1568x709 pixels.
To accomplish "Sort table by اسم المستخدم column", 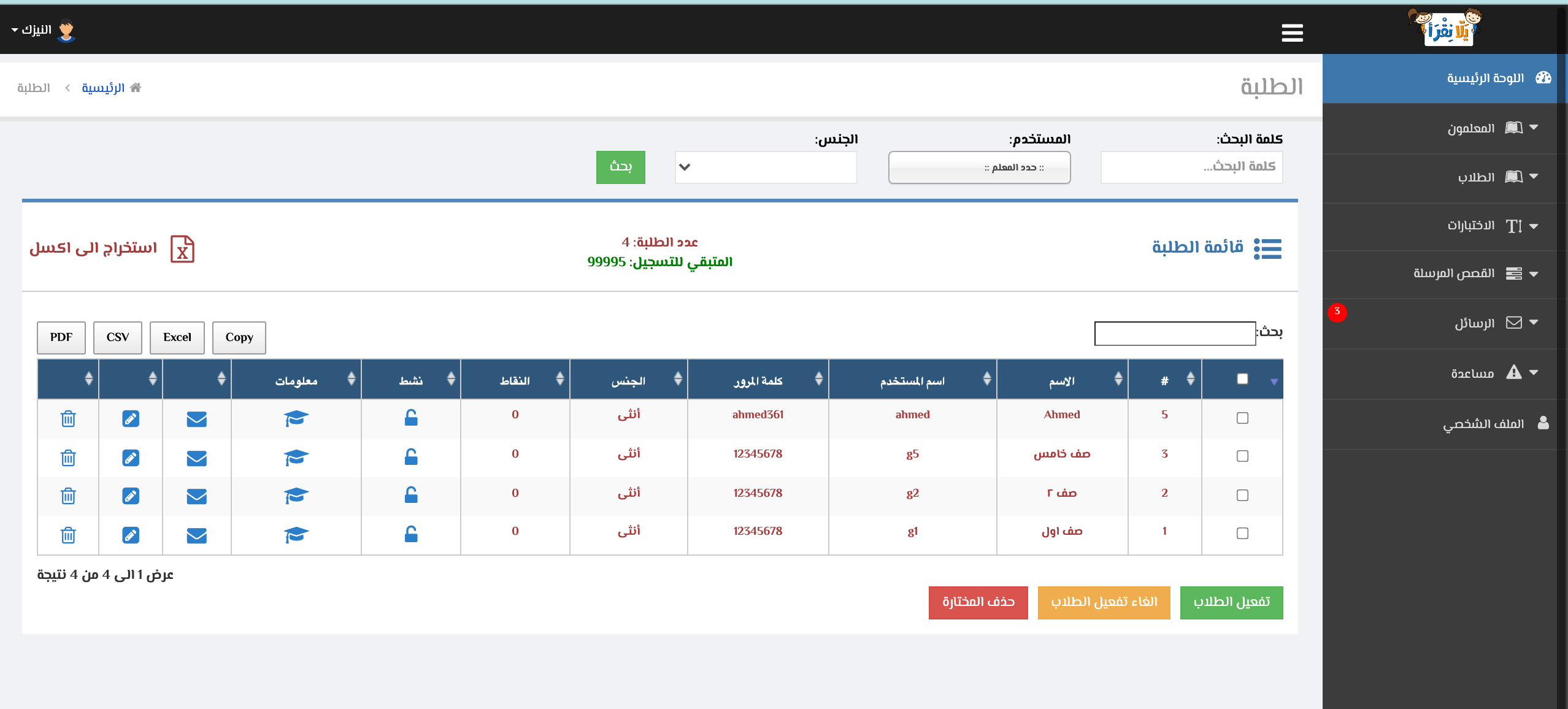I will point(913,380).
